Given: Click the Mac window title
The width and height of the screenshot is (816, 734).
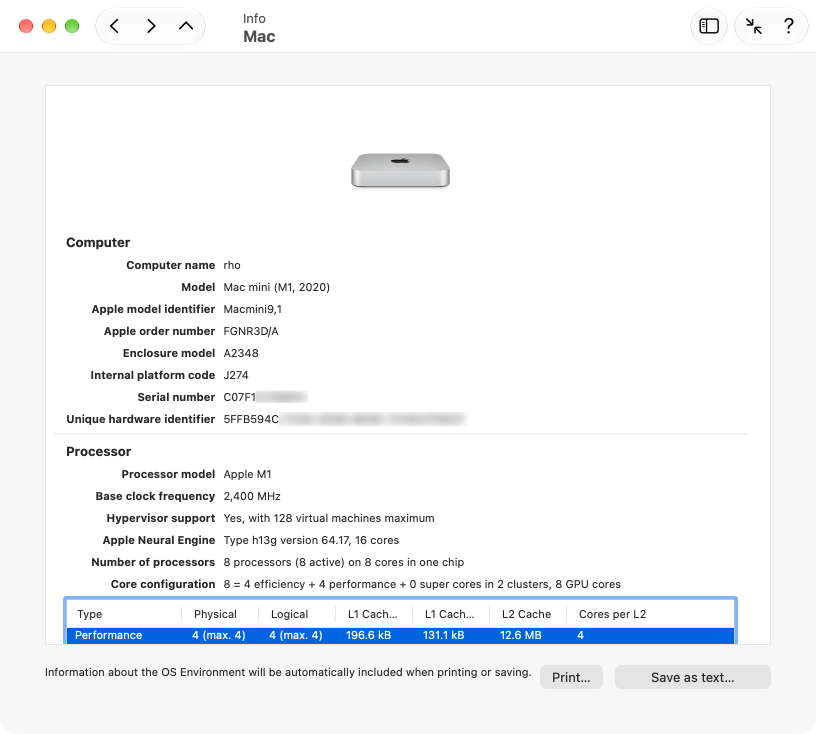Looking at the screenshot, I should pyautogui.click(x=259, y=36).
